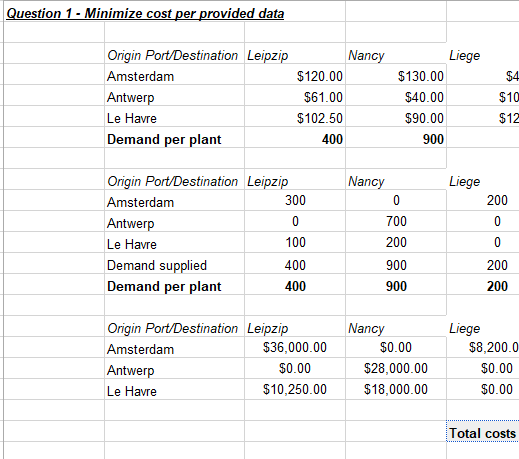Select Antwerp to Nancy shipment value 700
519x459 pixels.
[396, 221]
